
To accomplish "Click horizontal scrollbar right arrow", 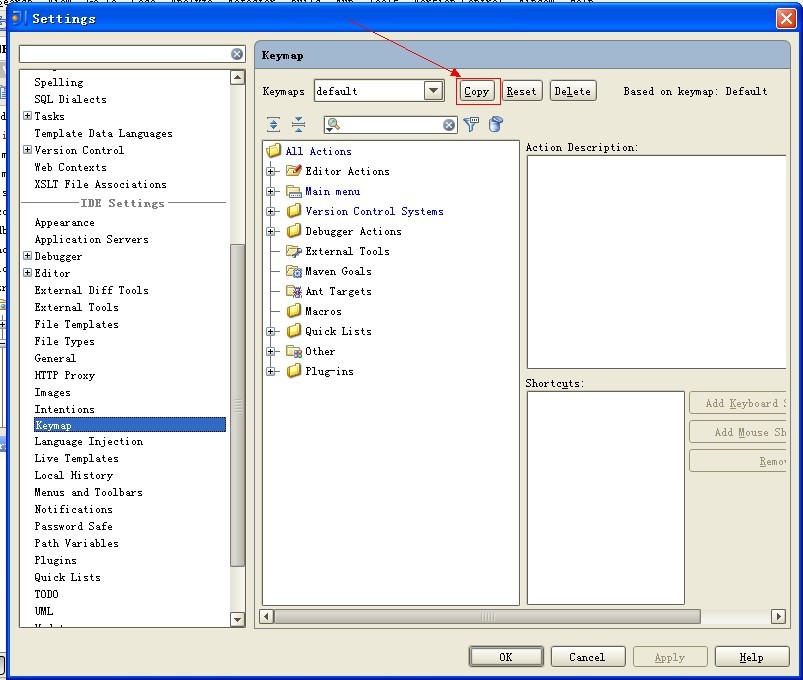I will (x=778, y=616).
